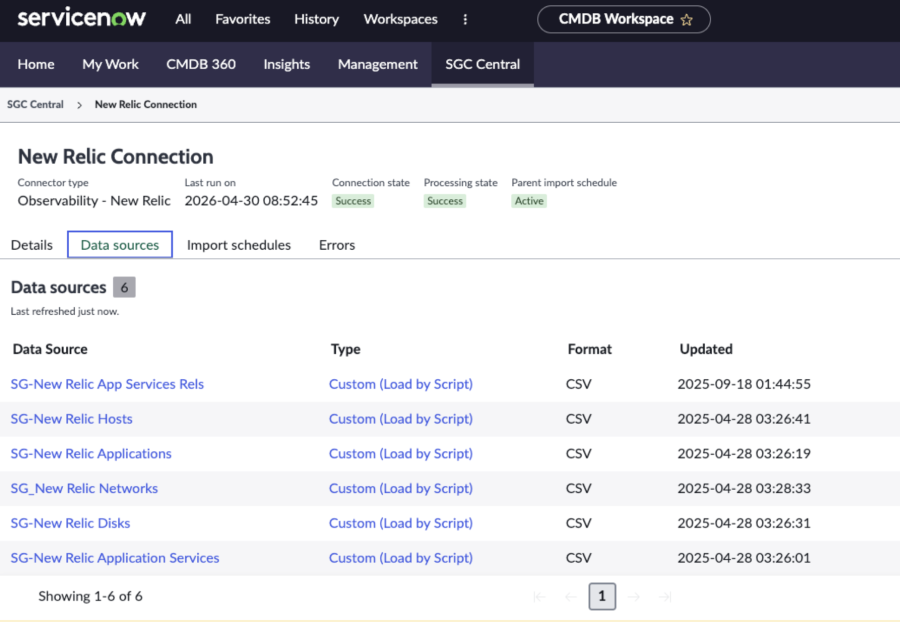The image size is (900, 622).
Task: Click updated date 2025-09-18 01:44:55
Action: [x=744, y=384]
